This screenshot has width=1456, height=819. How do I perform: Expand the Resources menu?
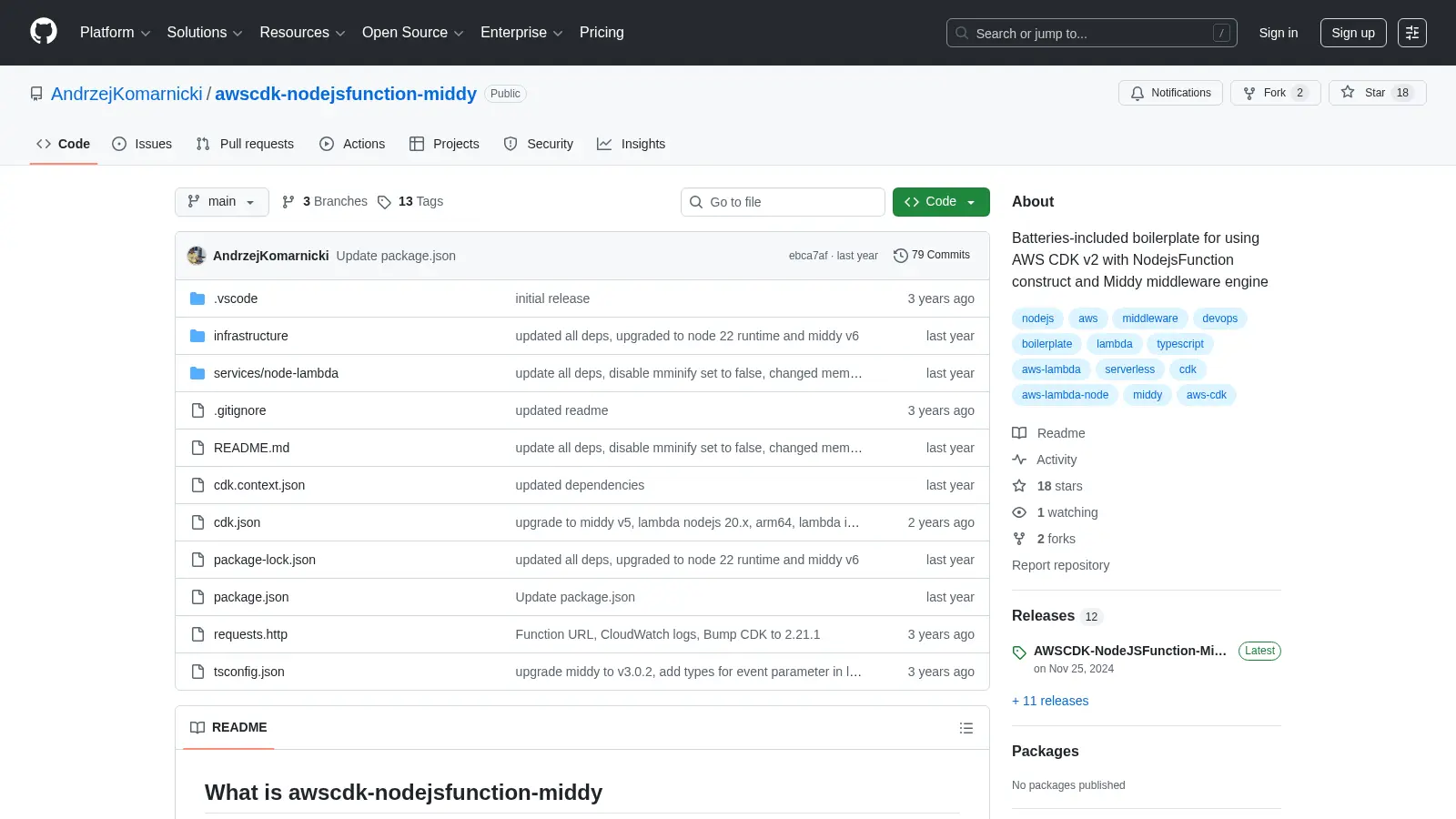[302, 33]
